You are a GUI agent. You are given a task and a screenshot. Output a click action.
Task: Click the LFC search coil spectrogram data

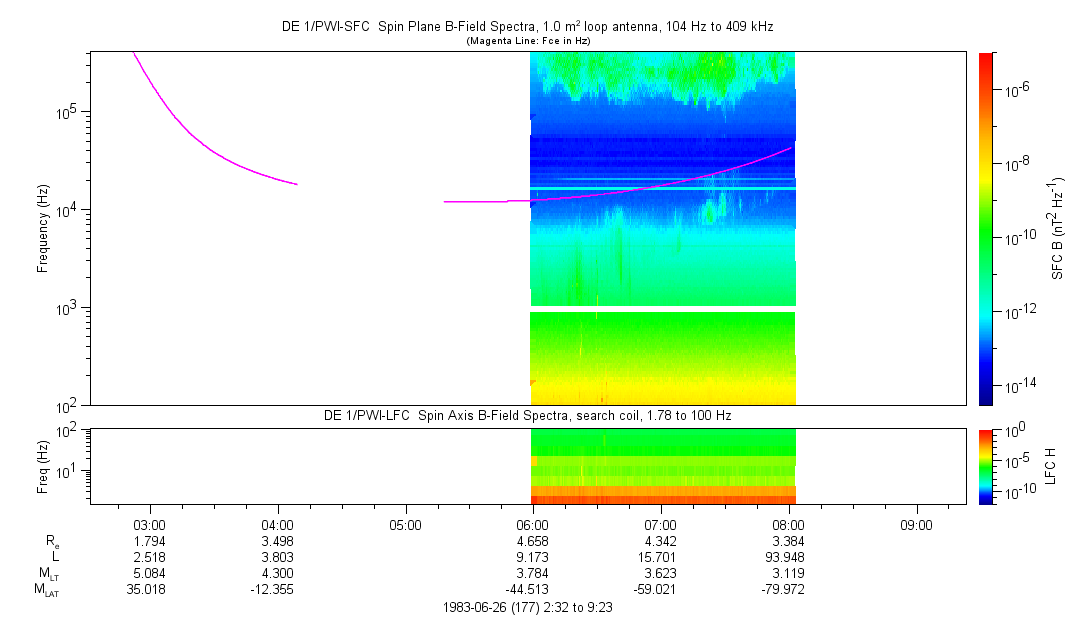pos(662,467)
